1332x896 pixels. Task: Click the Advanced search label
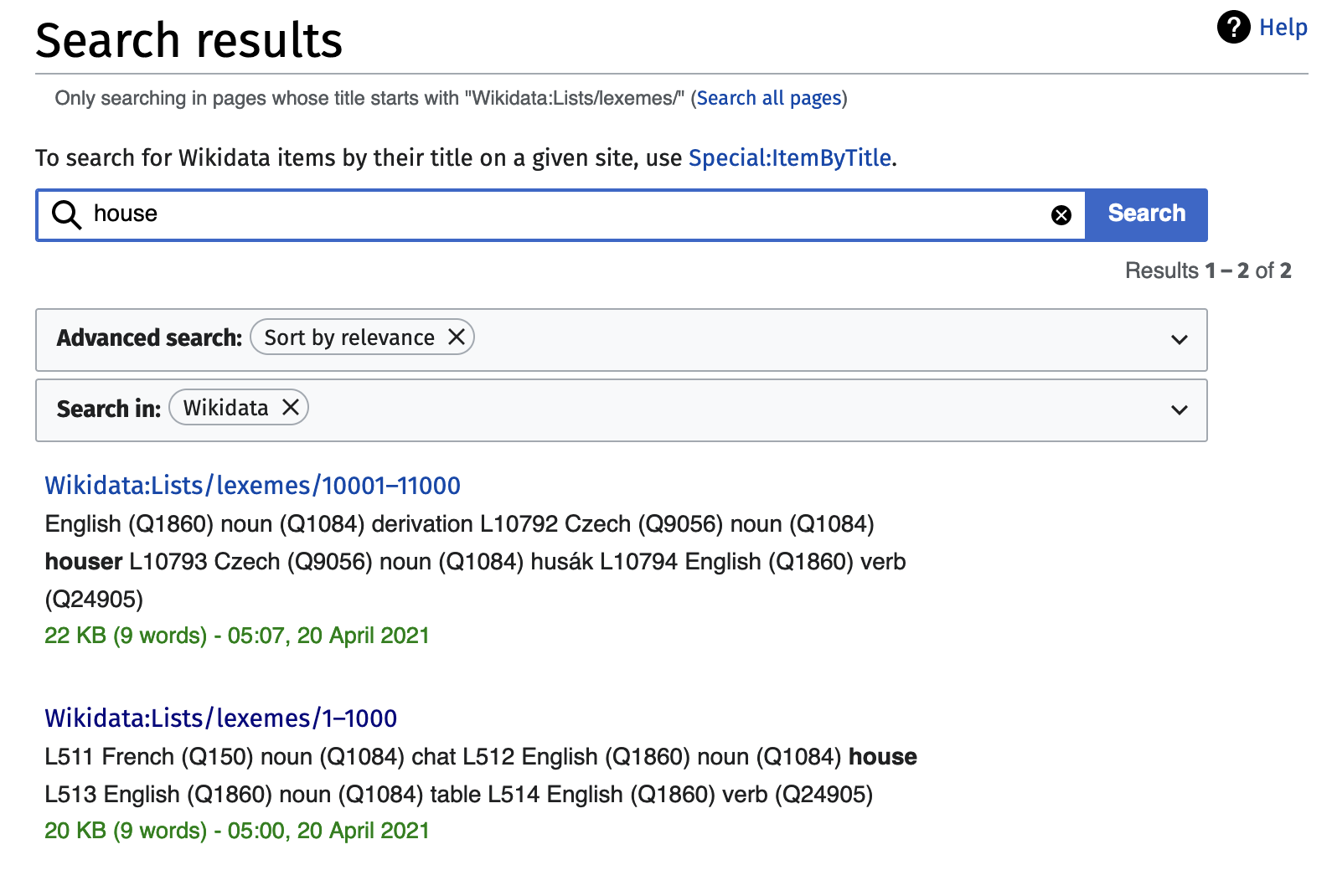(x=149, y=337)
